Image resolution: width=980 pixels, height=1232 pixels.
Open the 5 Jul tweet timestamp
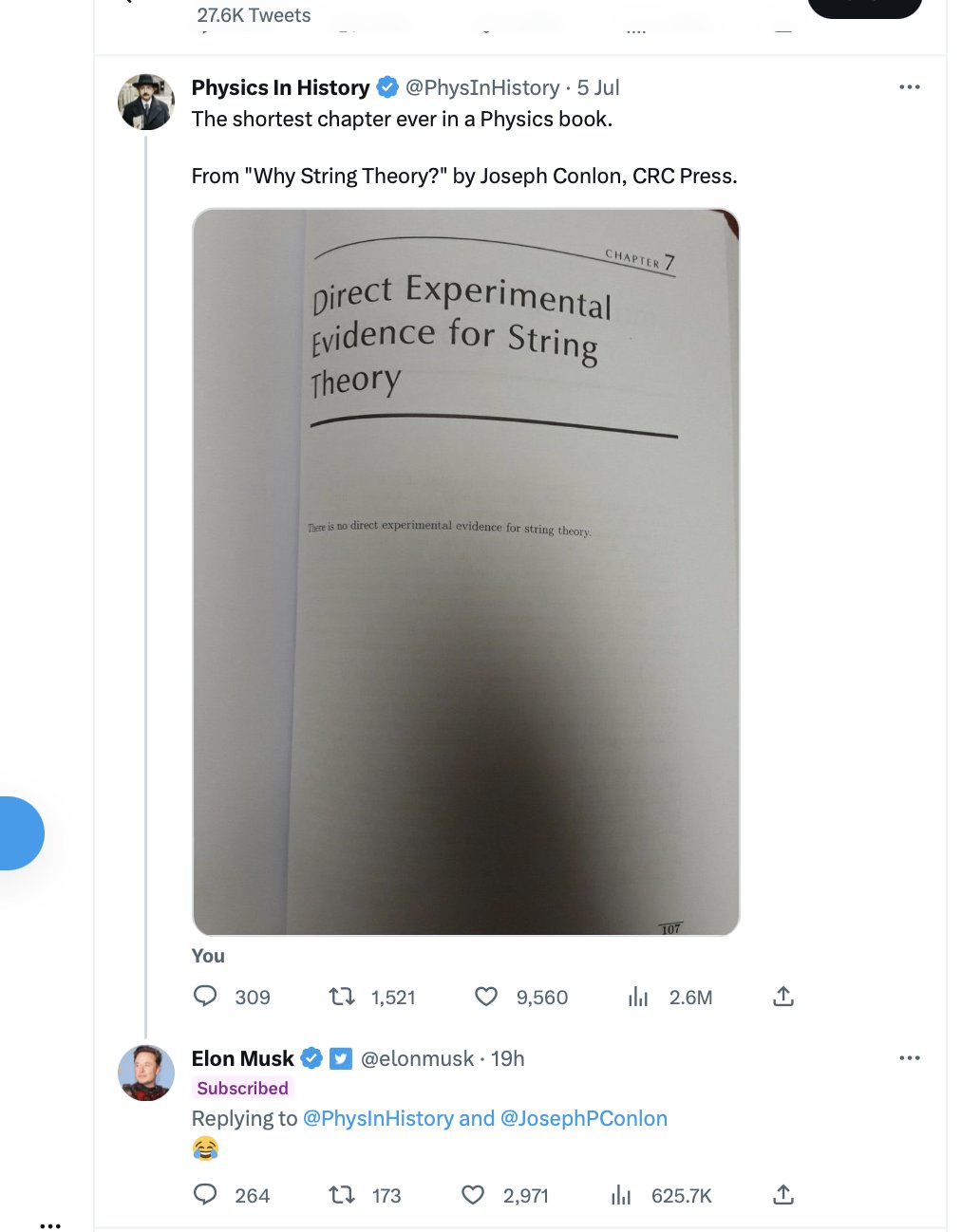(x=598, y=88)
